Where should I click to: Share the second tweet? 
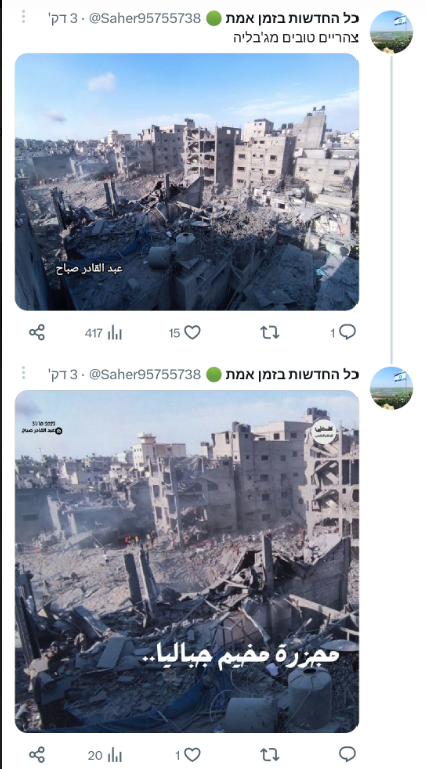37,754
